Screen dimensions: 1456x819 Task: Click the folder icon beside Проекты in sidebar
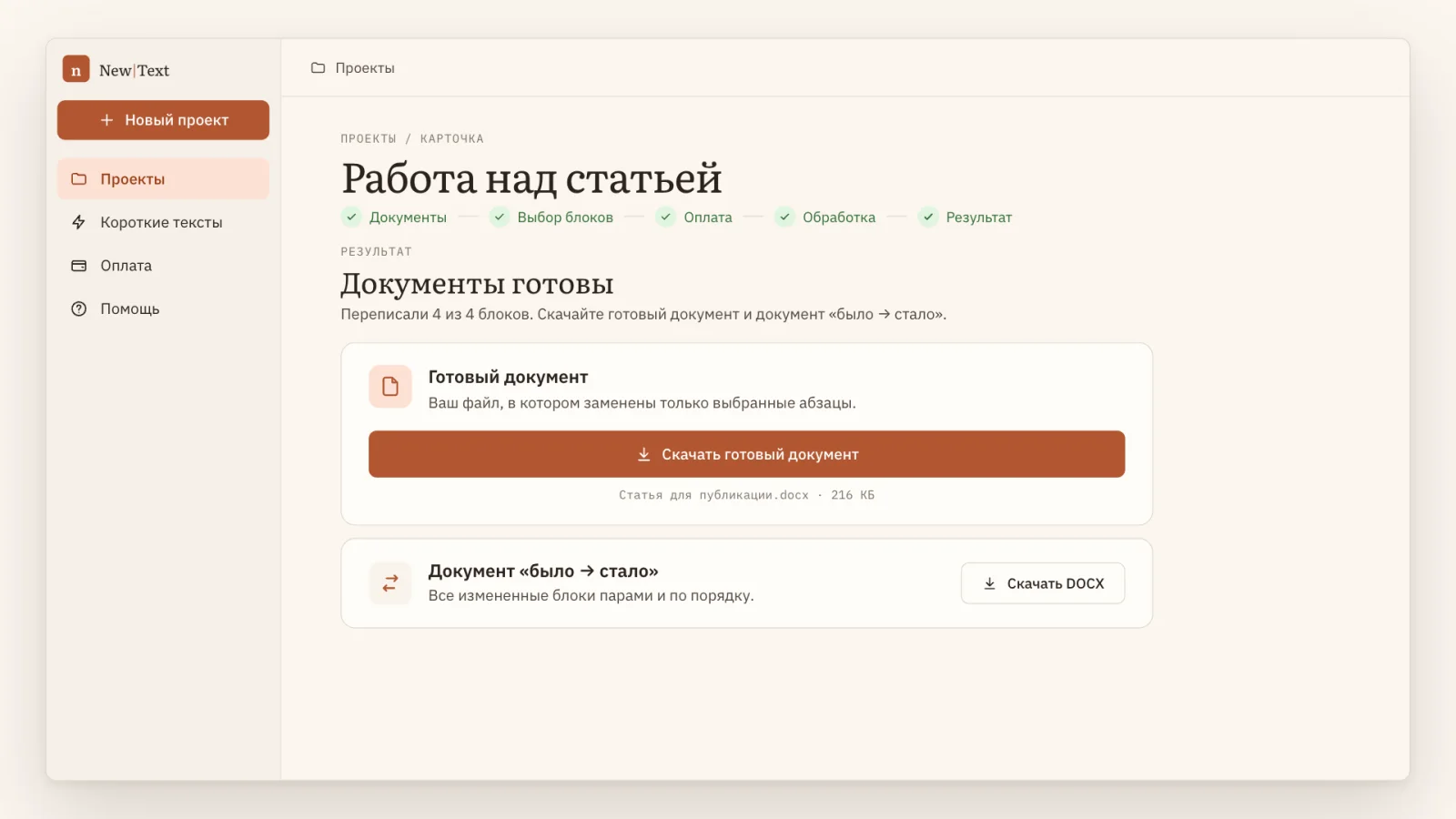click(79, 179)
